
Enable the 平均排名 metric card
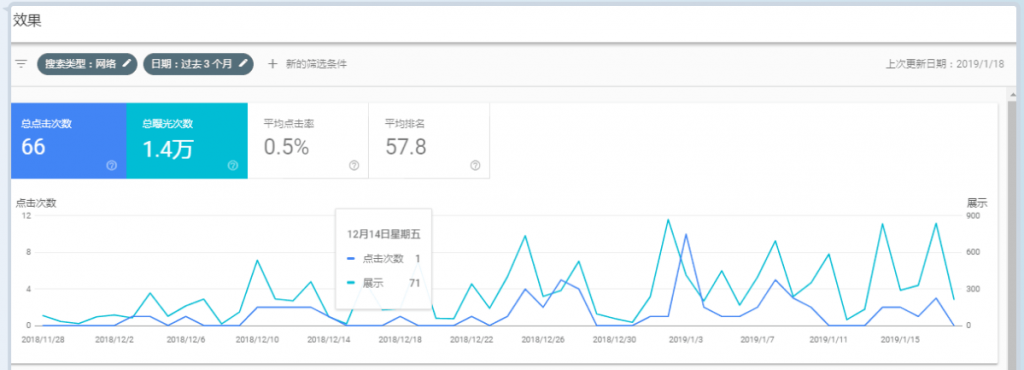coord(429,140)
